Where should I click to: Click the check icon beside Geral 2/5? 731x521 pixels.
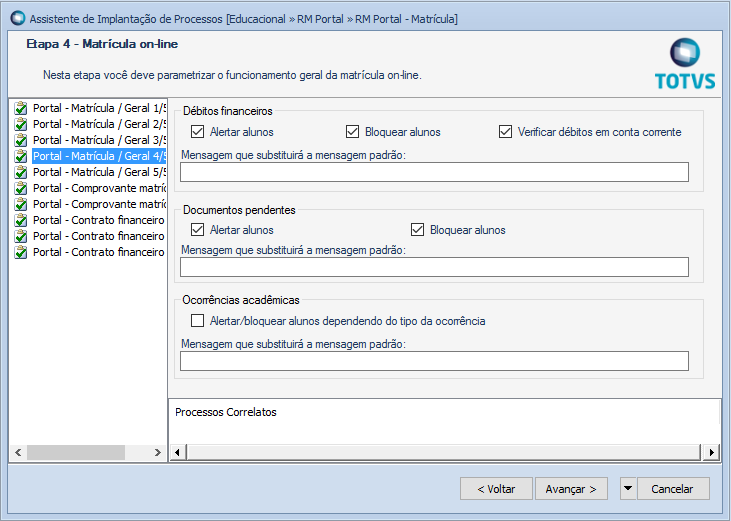tap(21, 124)
